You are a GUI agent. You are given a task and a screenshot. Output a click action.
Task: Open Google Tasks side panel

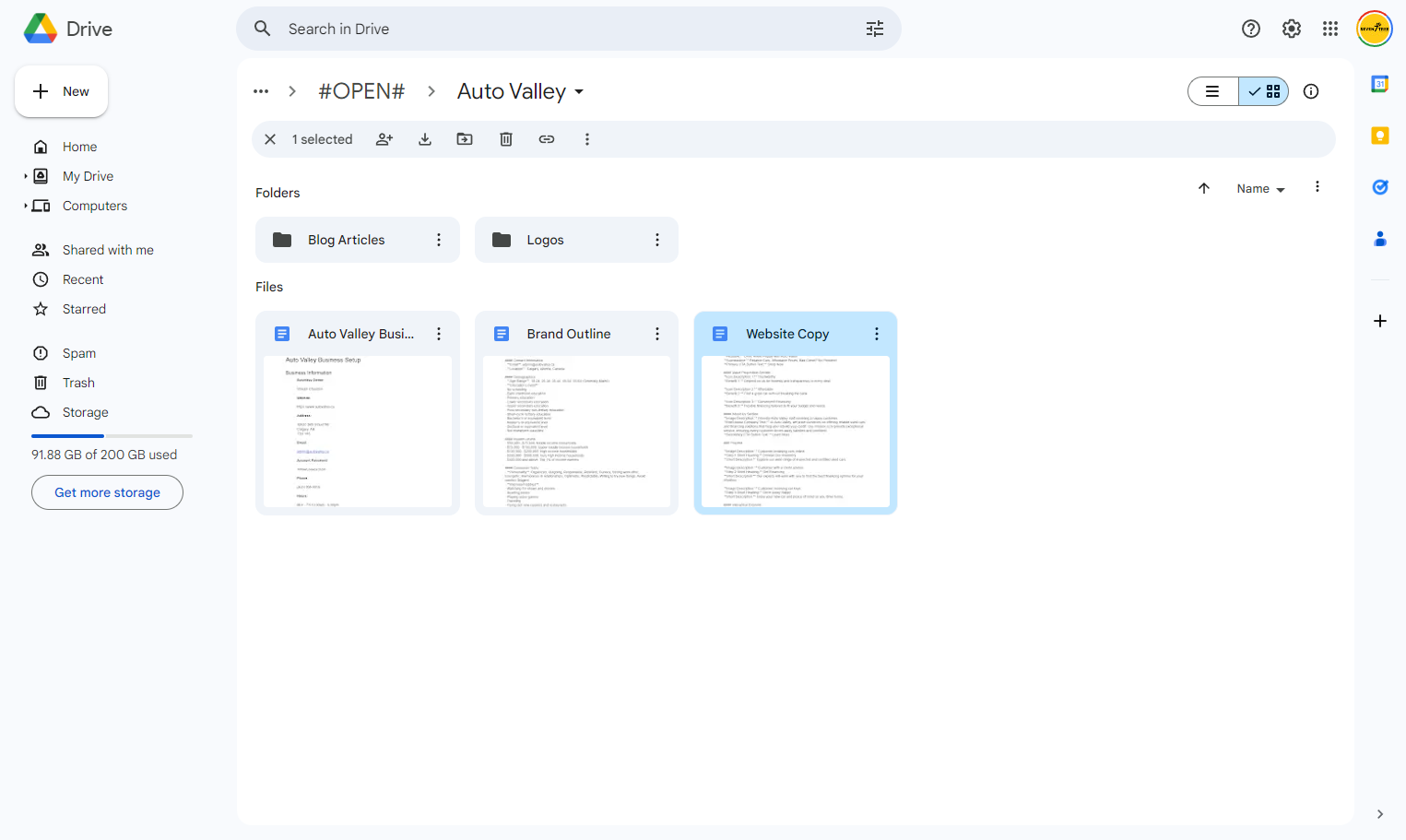(1380, 187)
